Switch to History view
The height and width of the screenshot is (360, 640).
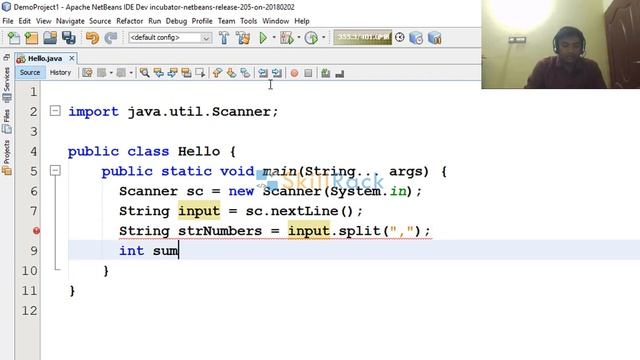coord(60,73)
